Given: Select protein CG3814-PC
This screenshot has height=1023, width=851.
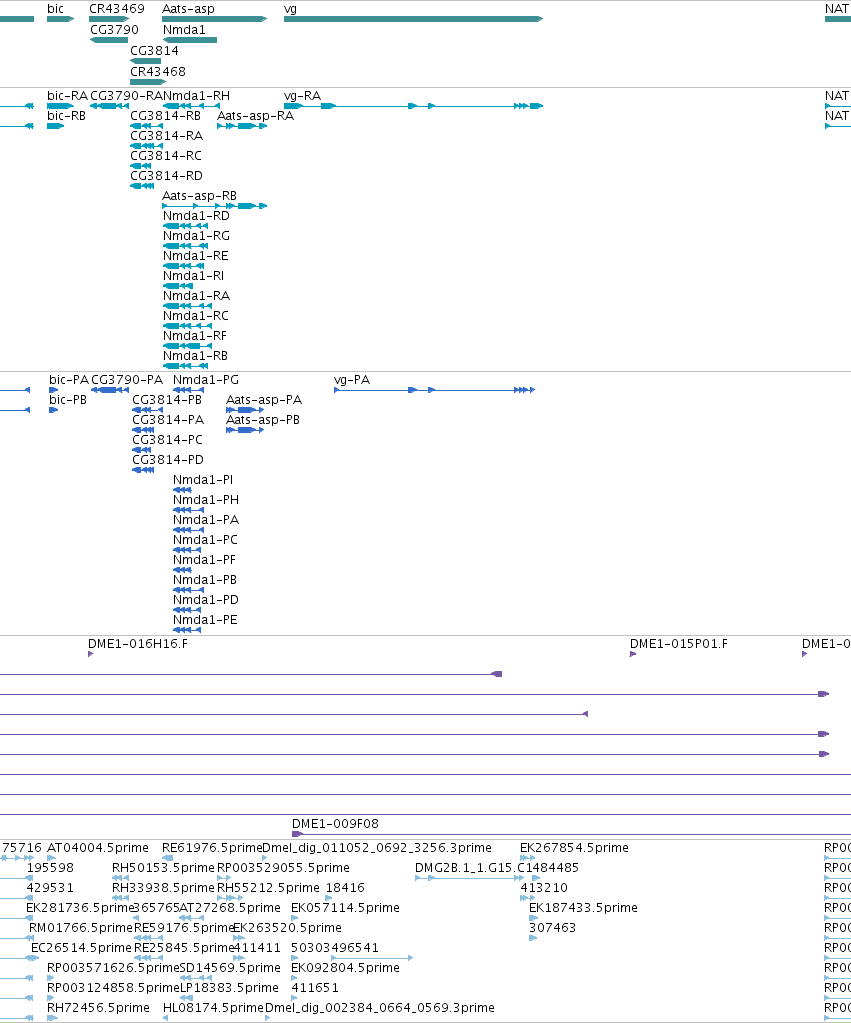Looking at the screenshot, I should [x=142, y=450].
